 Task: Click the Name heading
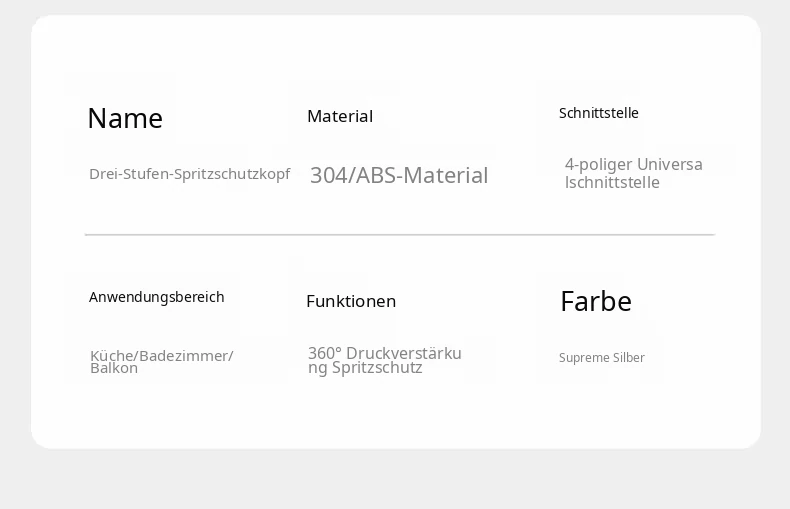coord(125,118)
